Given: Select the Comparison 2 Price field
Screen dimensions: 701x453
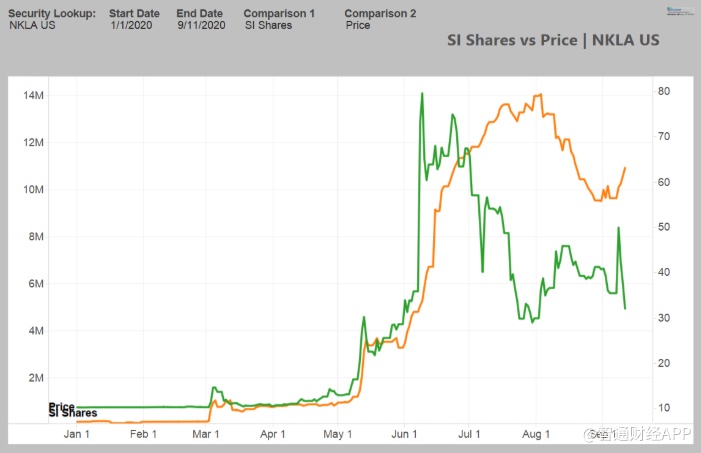Looking at the screenshot, I should pos(357,25).
